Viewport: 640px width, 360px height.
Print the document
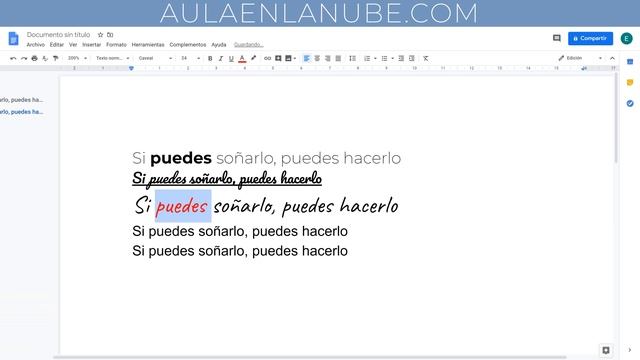(35, 58)
